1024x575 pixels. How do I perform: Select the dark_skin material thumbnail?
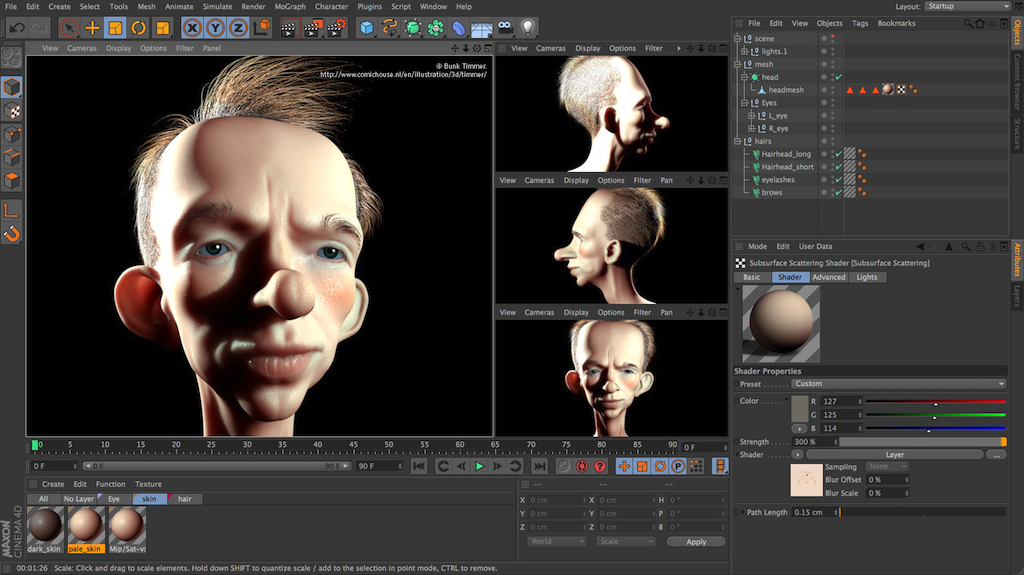44,526
